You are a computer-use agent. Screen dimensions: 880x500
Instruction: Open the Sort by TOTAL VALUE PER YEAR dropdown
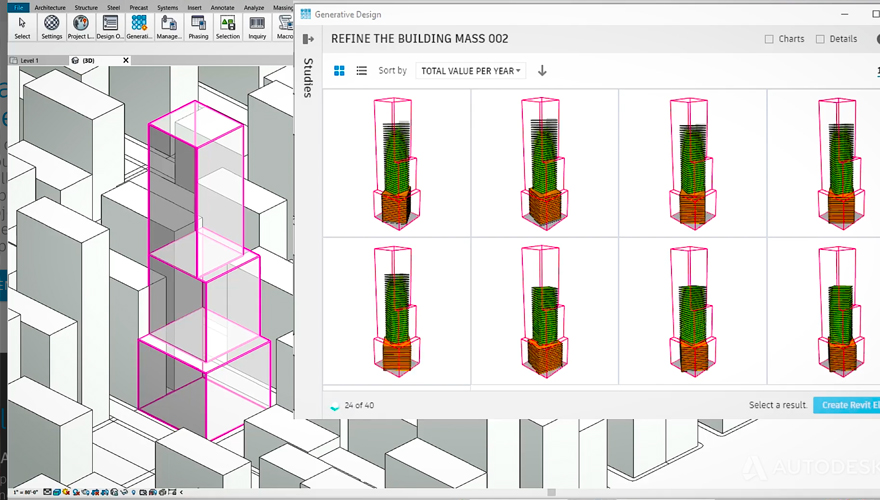(x=470, y=71)
